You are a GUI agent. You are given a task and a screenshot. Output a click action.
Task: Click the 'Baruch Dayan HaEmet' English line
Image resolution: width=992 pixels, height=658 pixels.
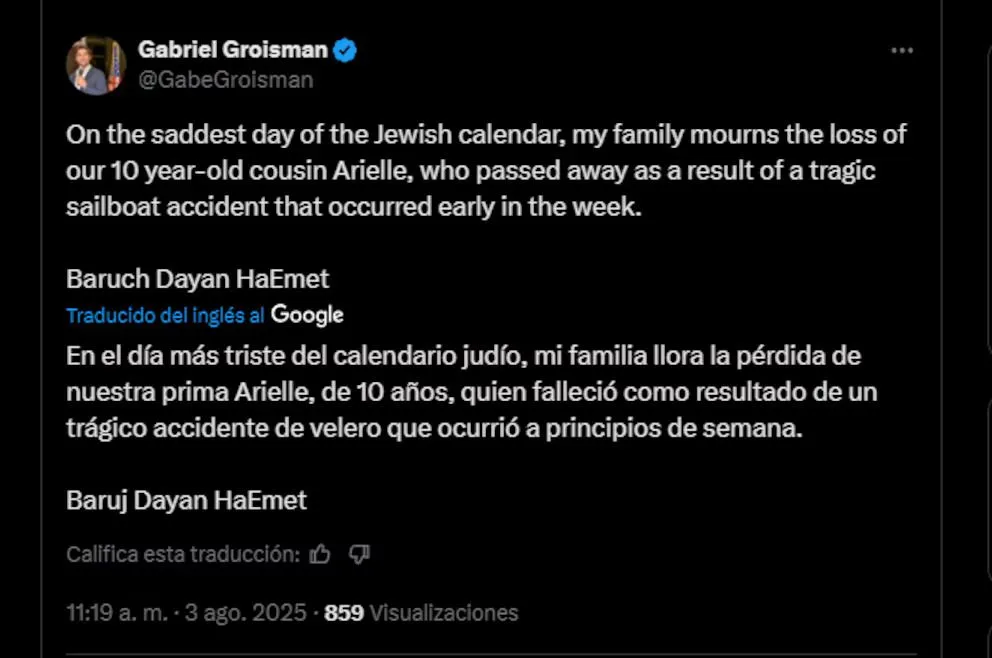[x=197, y=279]
